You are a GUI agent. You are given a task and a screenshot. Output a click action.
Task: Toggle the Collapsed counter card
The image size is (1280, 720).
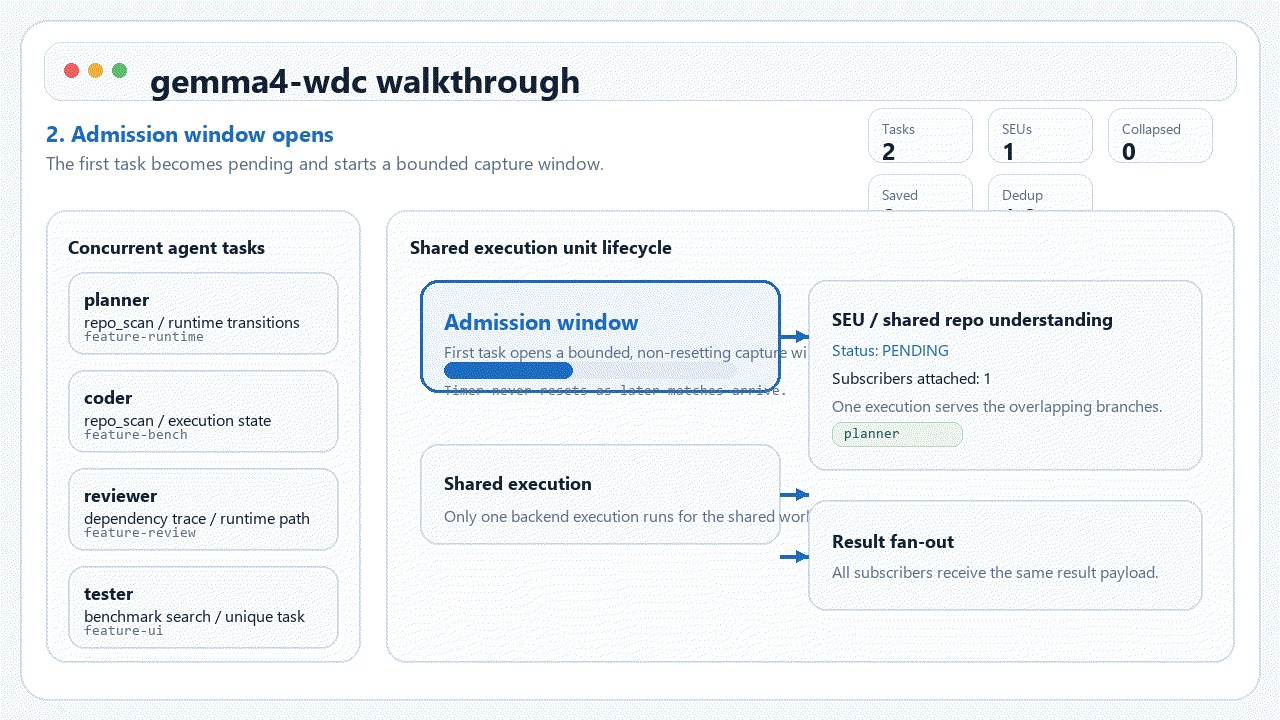pos(1160,135)
